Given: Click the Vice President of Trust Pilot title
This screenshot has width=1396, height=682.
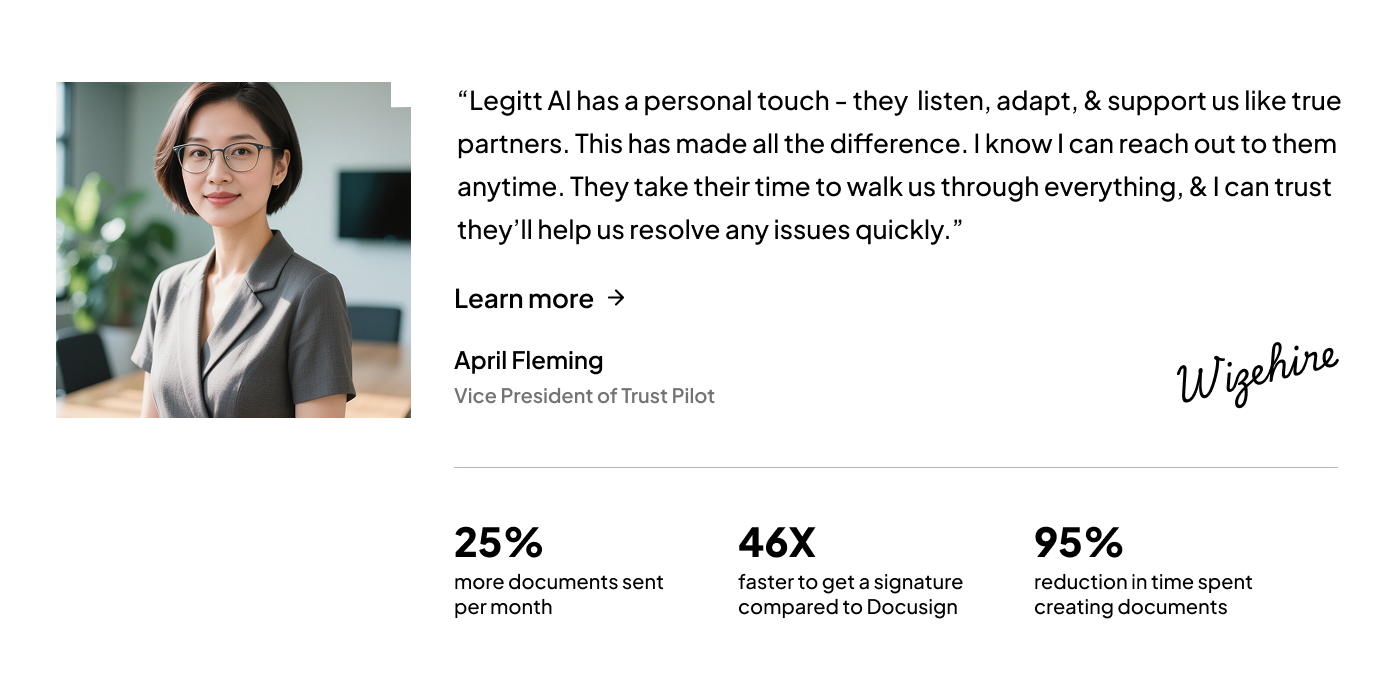Looking at the screenshot, I should point(584,396).
